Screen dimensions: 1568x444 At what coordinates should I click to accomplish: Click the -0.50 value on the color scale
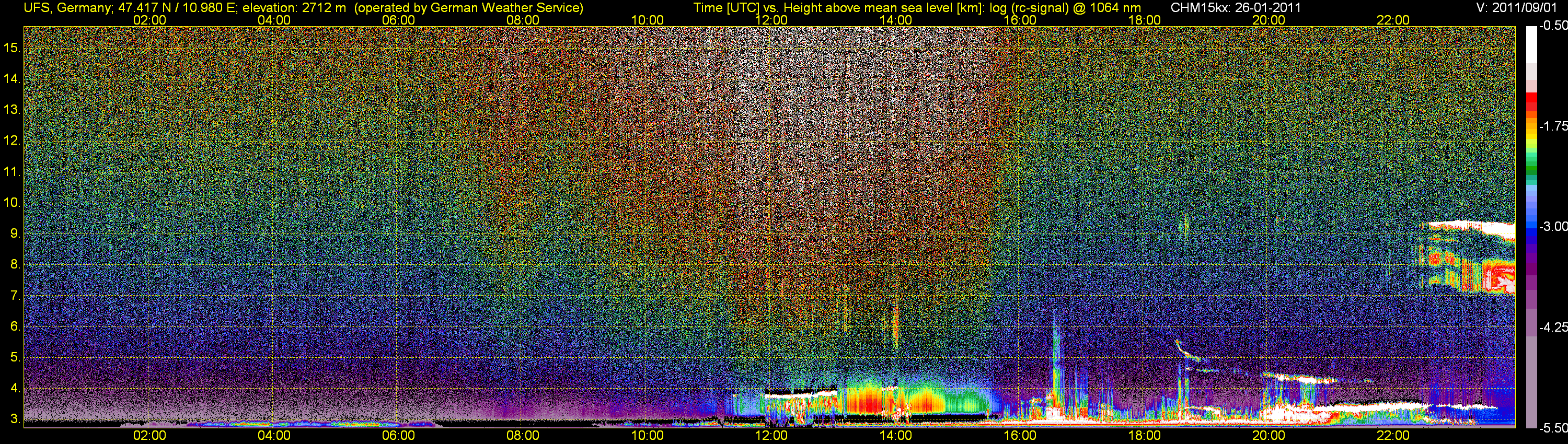point(1553,26)
